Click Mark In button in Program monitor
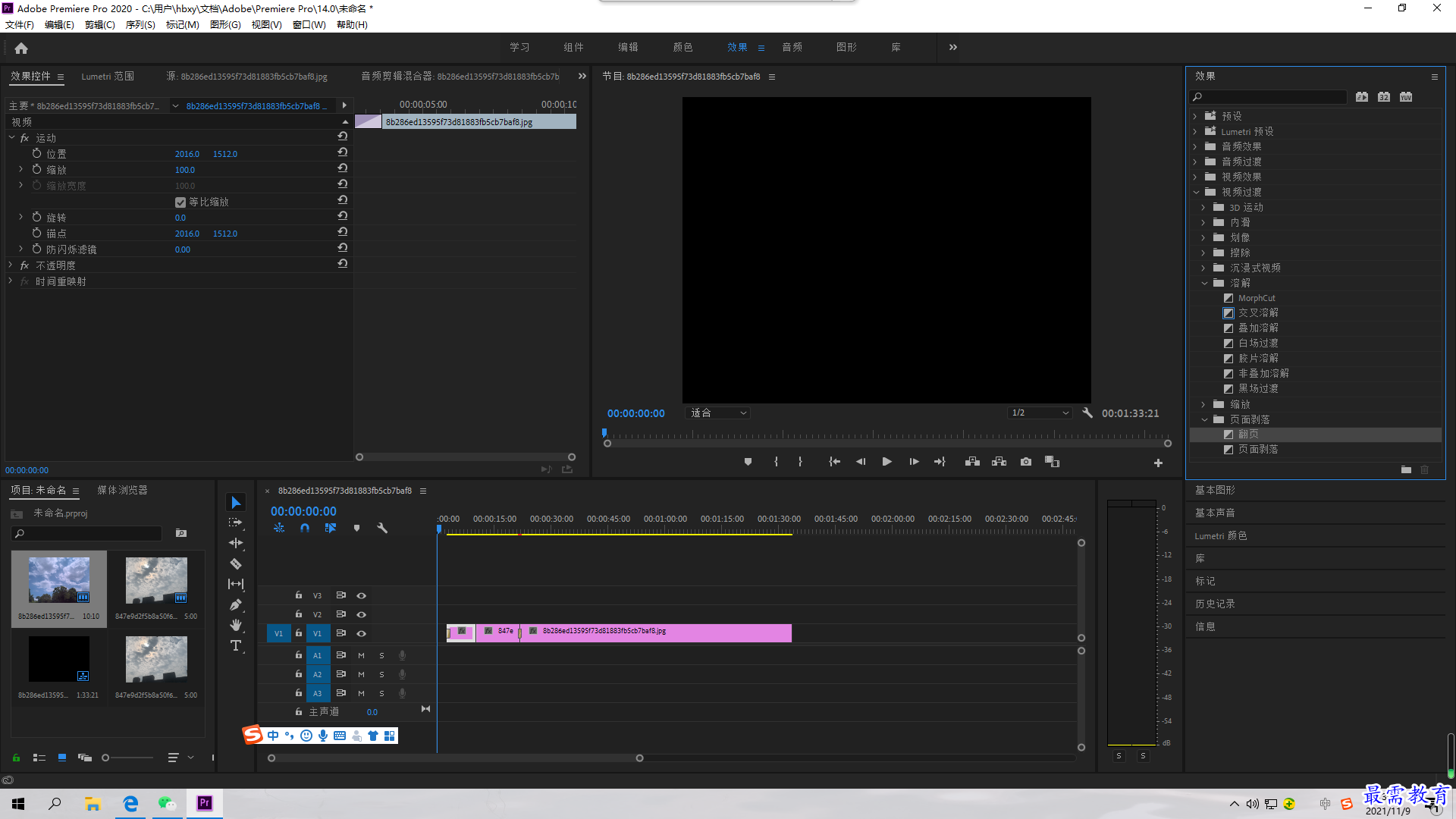The height and width of the screenshot is (819, 1456). (x=776, y=462)
